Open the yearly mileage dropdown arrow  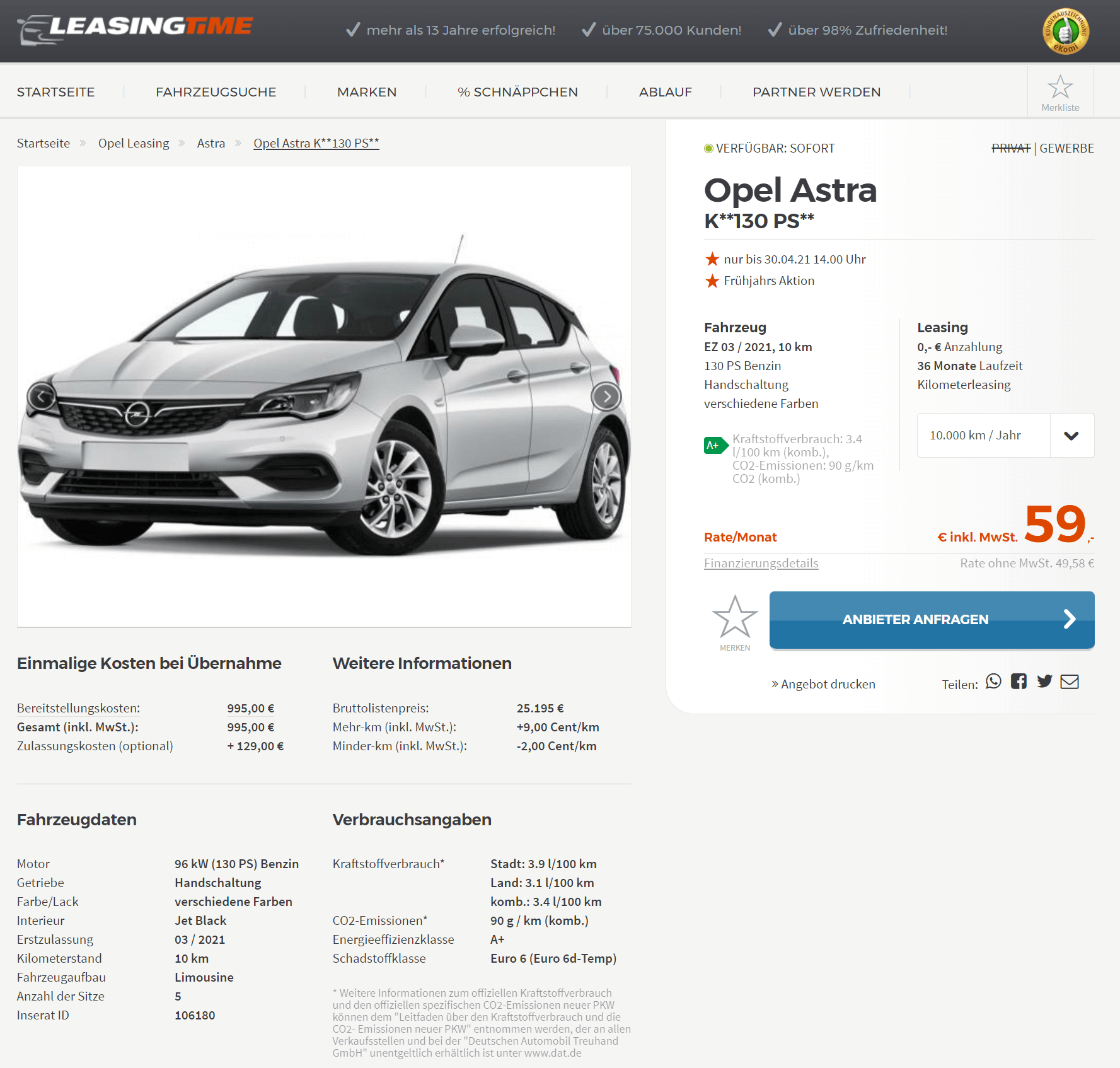point(1071,435)
